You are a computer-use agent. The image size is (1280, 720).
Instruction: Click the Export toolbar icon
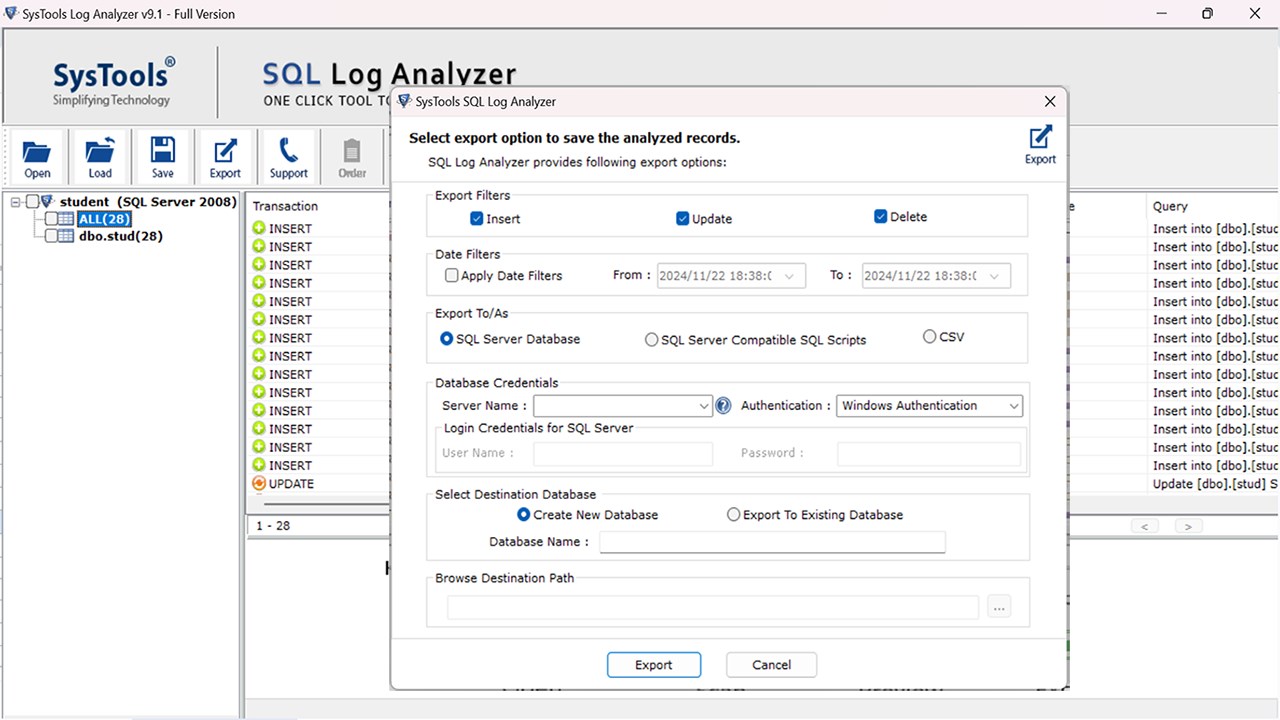tap(226, 158)
